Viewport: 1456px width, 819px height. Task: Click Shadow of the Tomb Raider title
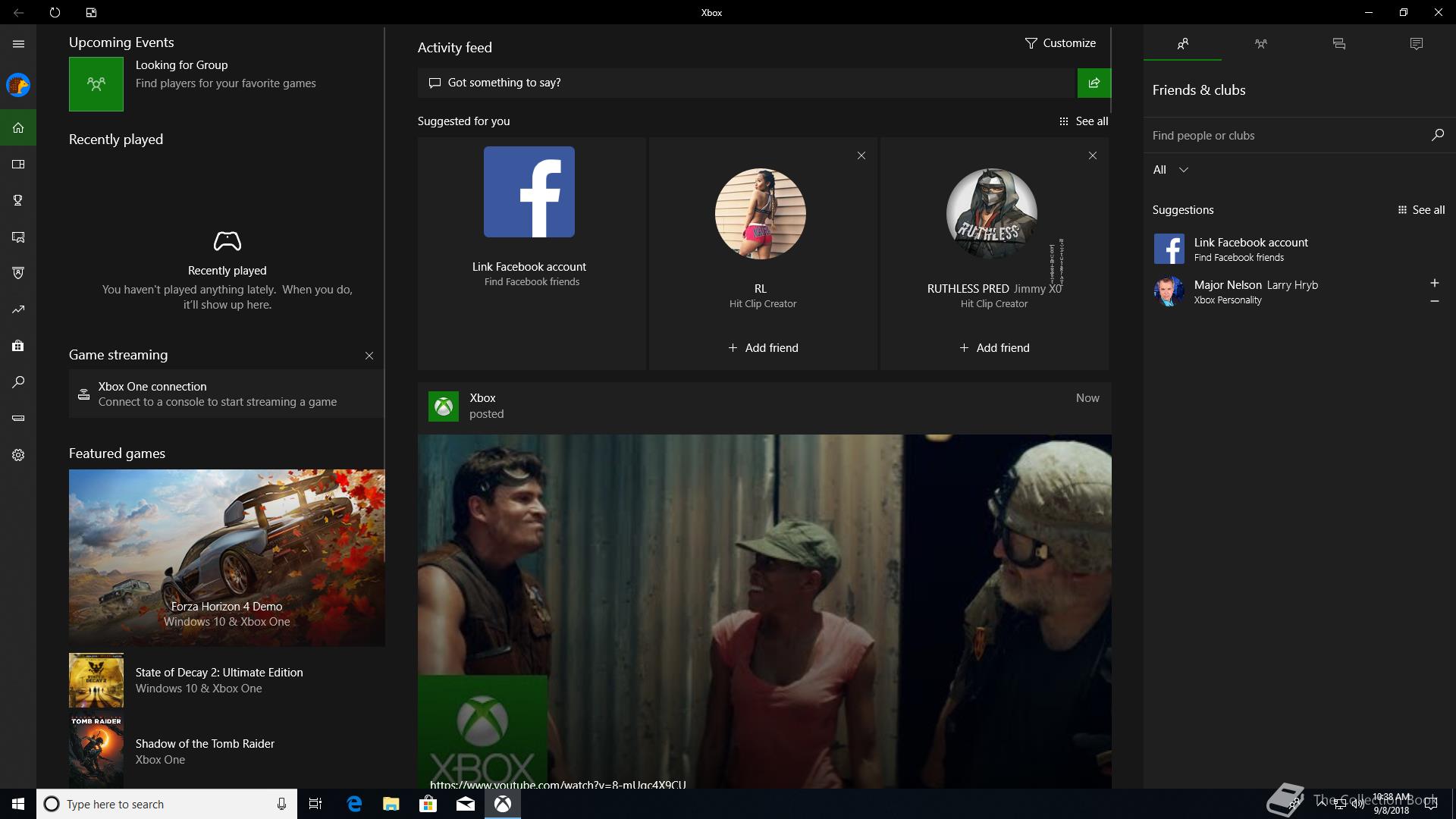point(205,744)
